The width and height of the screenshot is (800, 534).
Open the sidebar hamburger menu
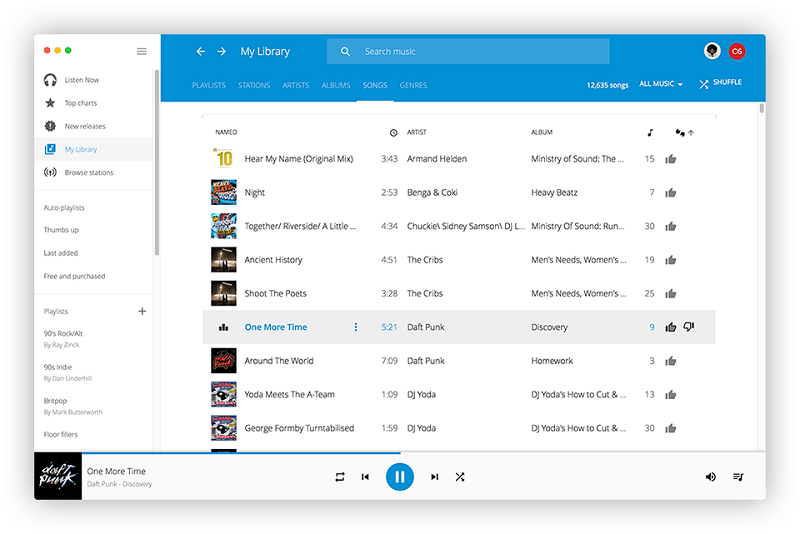point(142,51)
